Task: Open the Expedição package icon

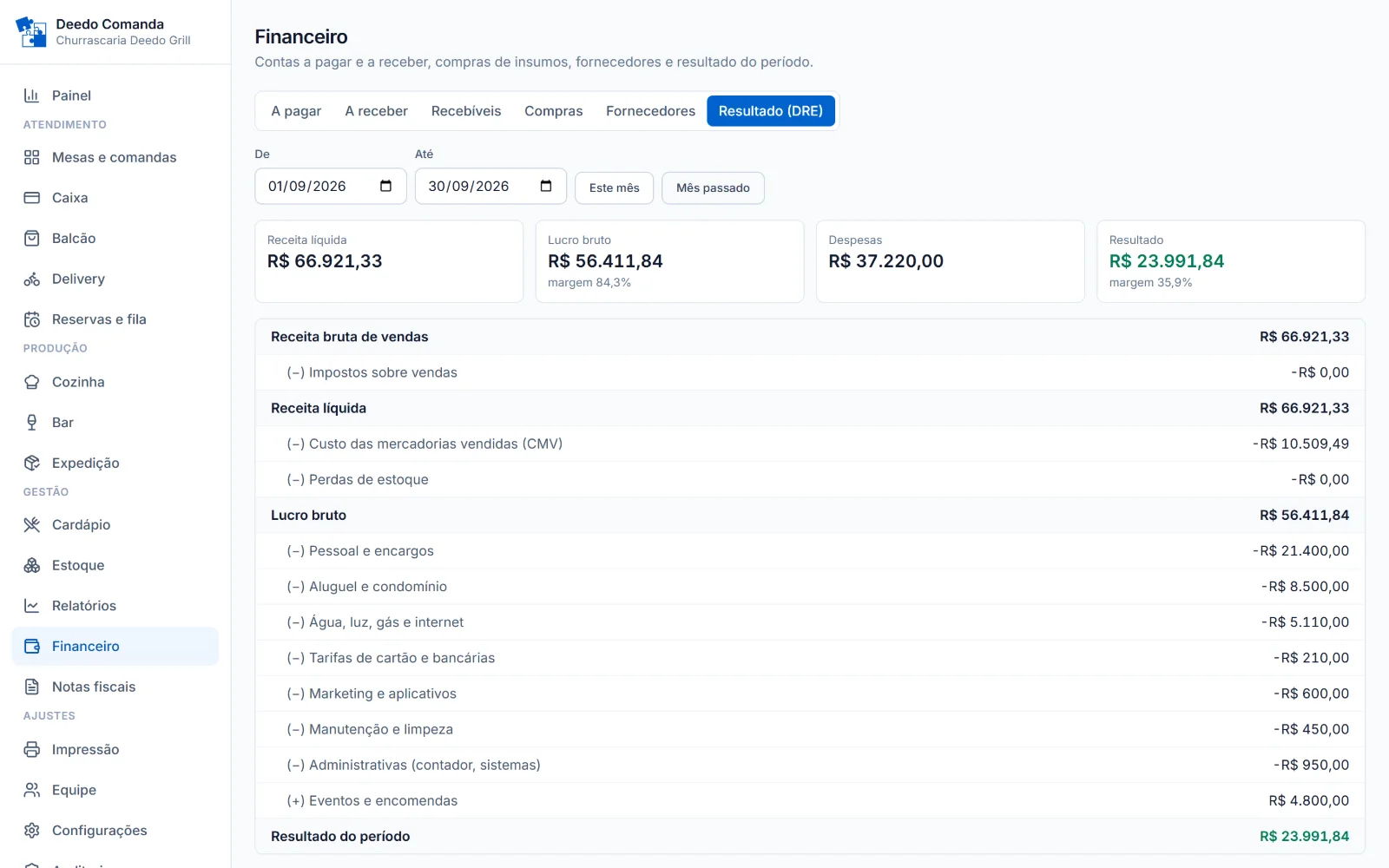Action: (32, 463)
